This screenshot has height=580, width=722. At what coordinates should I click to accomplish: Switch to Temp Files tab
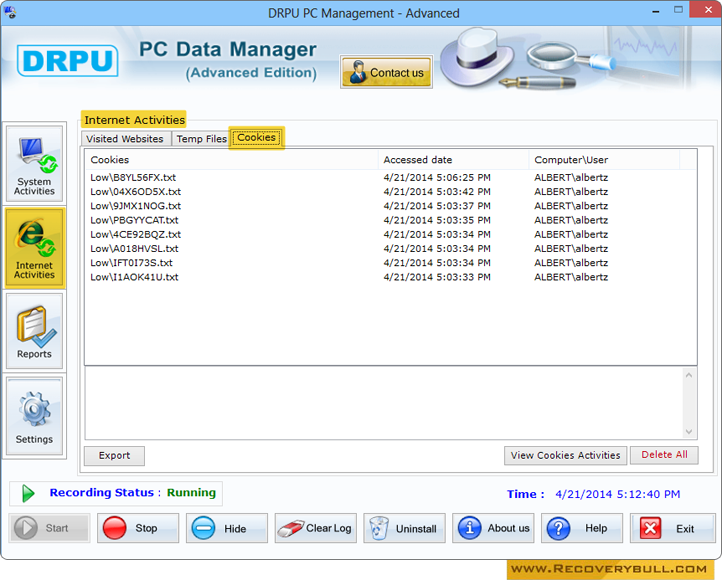click(x=201, y=139)
